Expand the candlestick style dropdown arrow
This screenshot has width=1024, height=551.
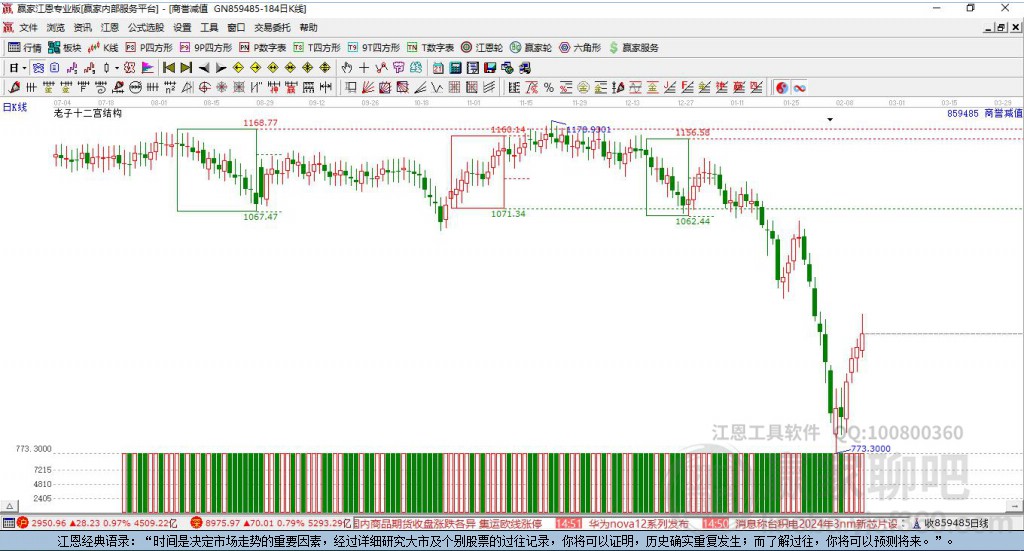[x=117, y=68]
